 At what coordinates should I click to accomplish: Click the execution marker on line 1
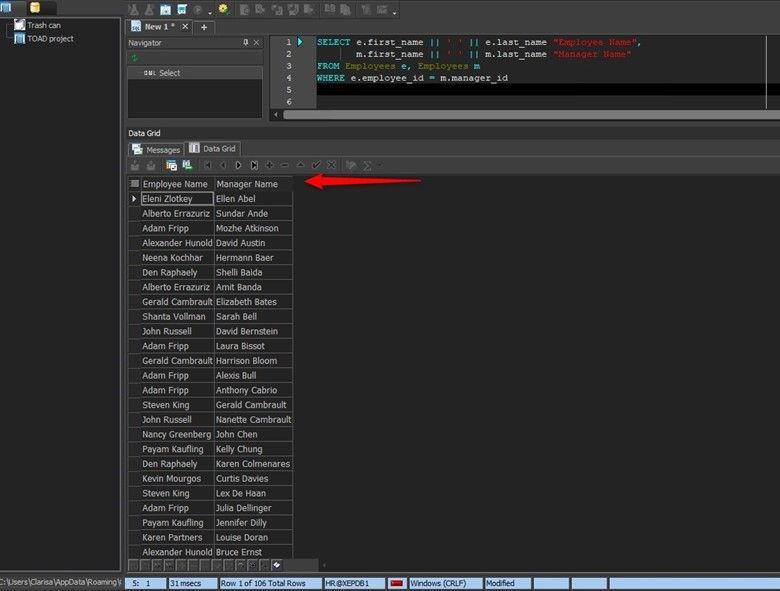300,42
